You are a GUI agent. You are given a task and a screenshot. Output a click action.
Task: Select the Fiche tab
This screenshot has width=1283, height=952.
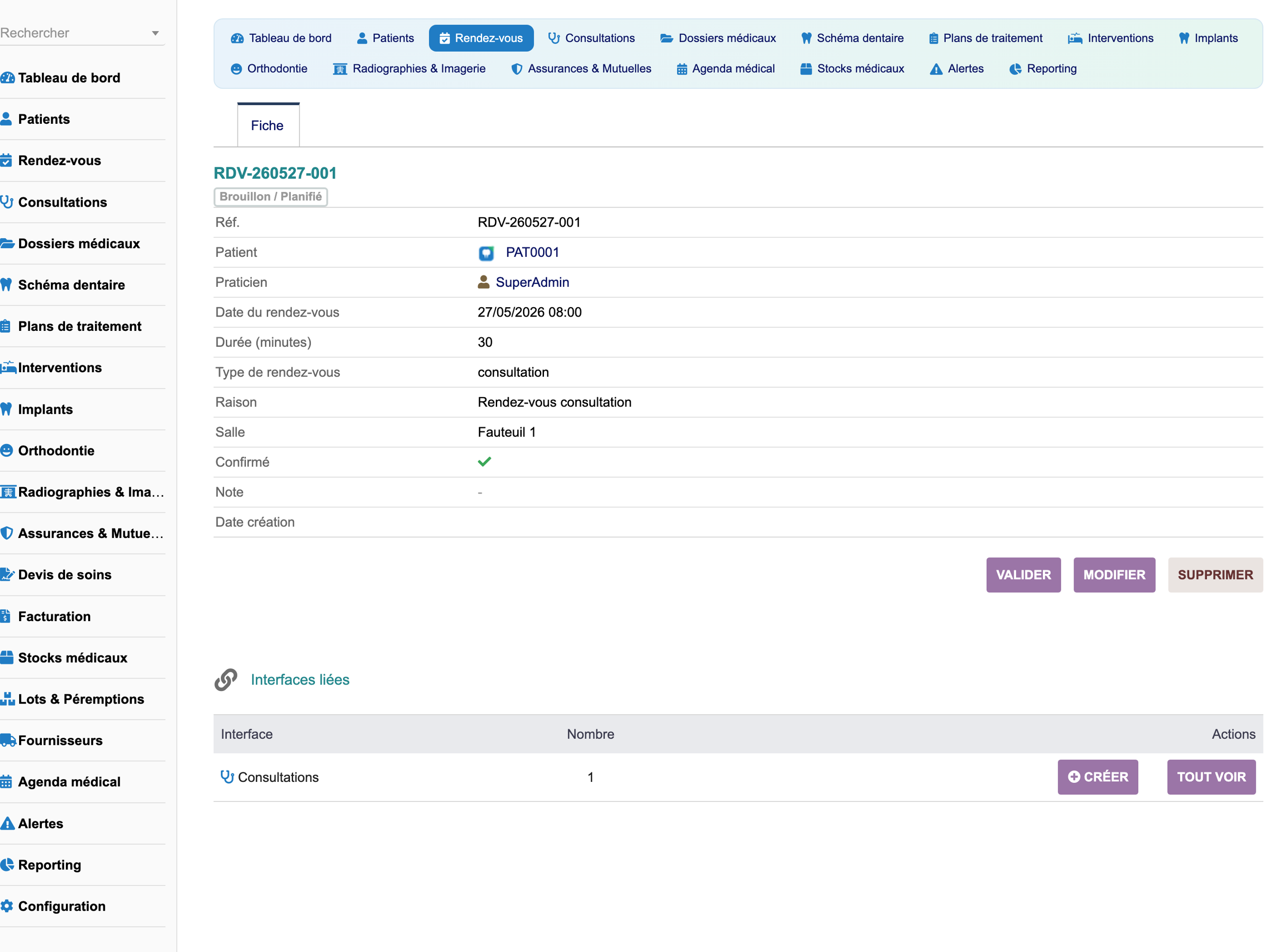[267, 125]
